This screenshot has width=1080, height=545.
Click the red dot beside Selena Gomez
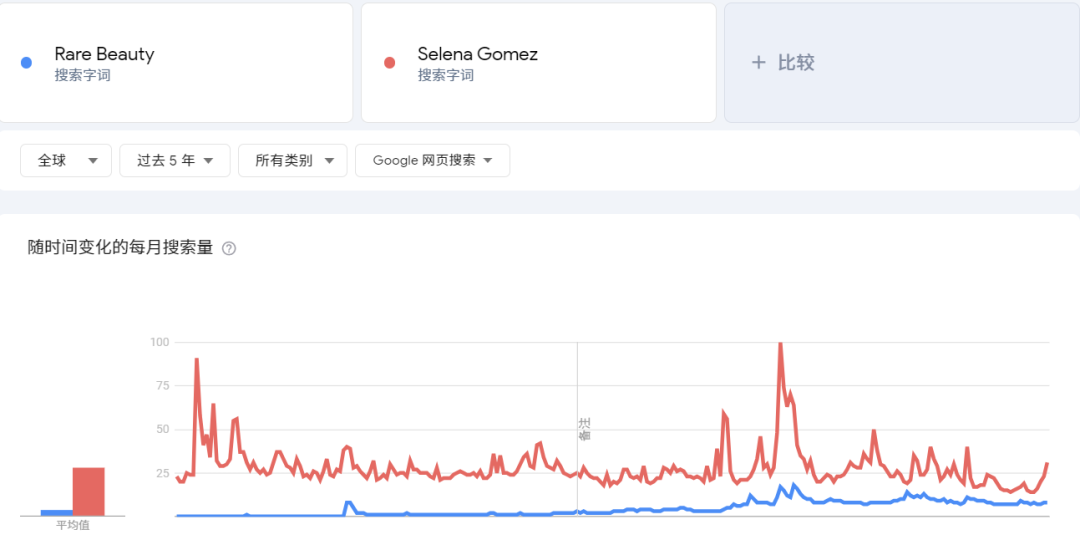click(390, 63)
